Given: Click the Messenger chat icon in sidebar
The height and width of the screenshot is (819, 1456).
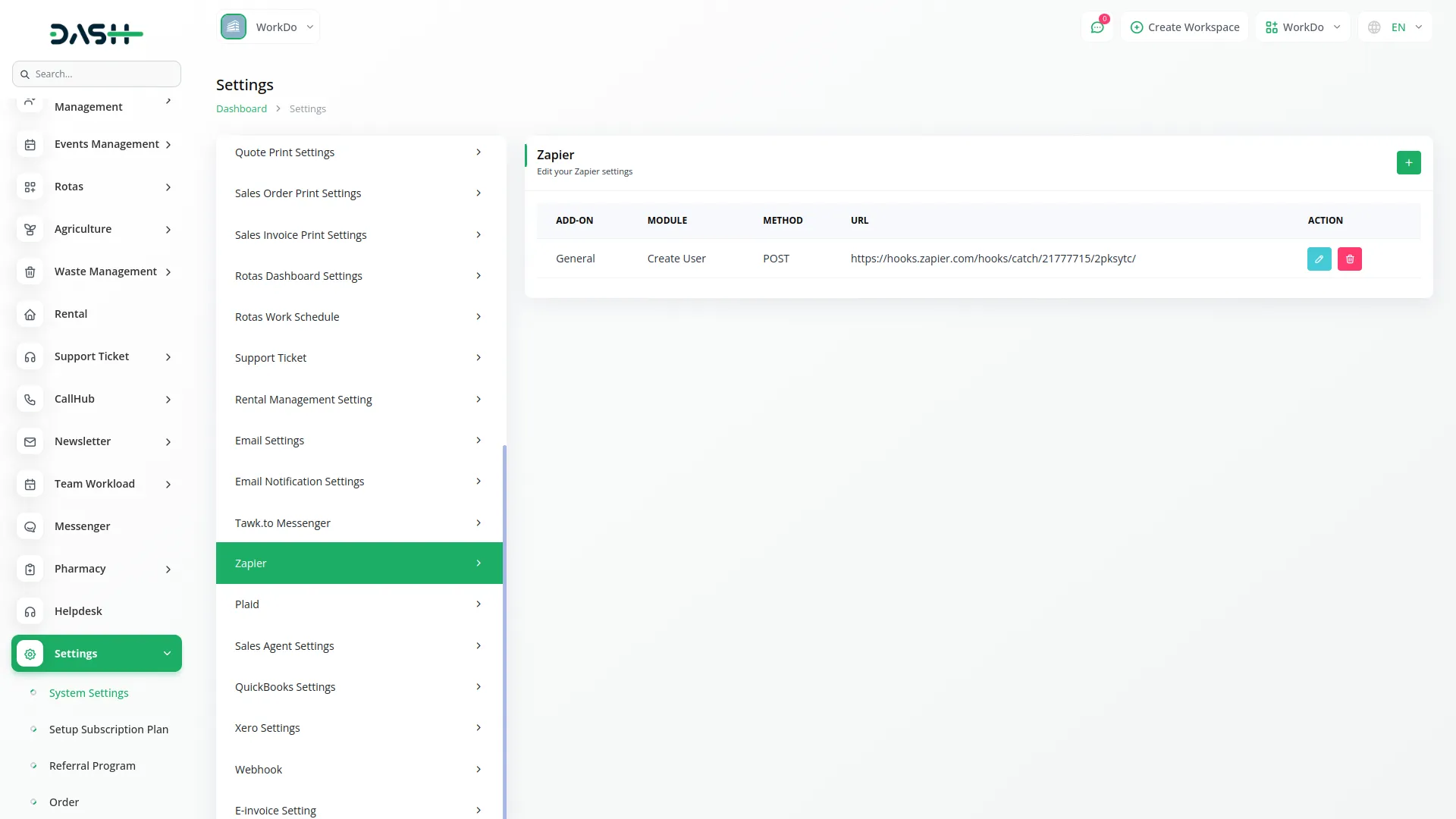Looking at the screenshot, I should (30, 526).
